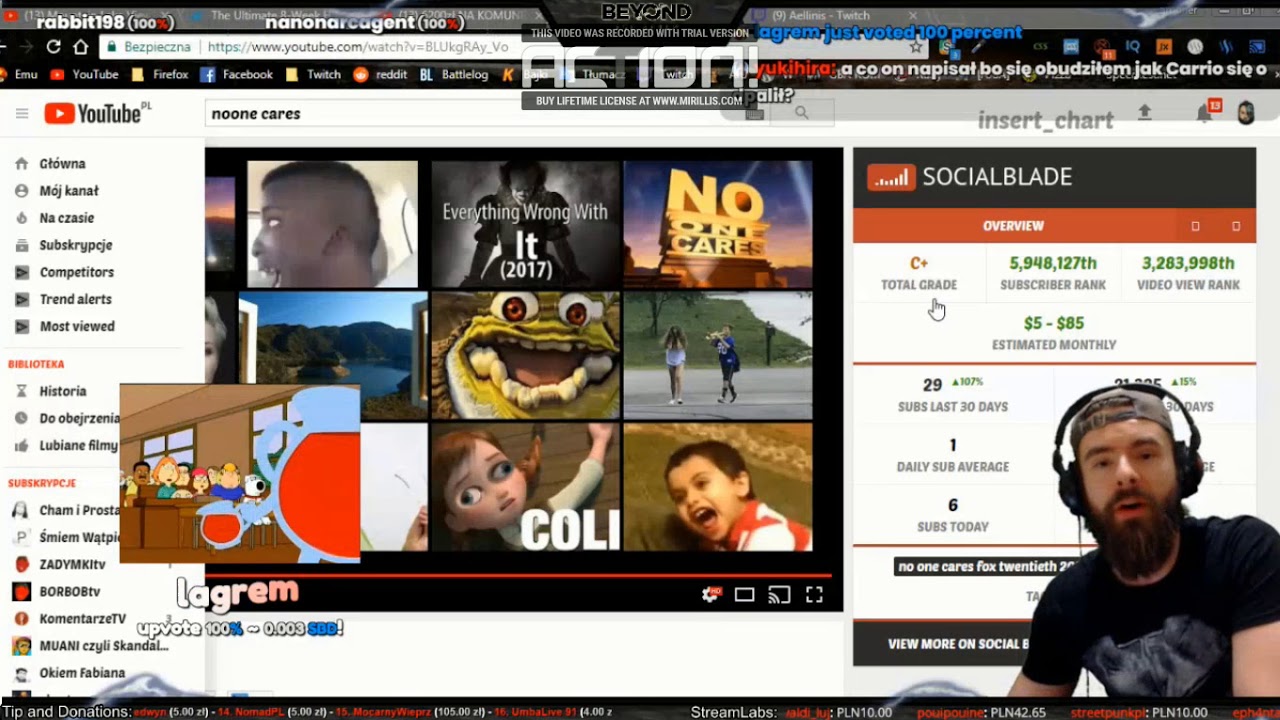Click the YouTube search magnifier button
This screenshot has height=720, width=1280.
801,113
